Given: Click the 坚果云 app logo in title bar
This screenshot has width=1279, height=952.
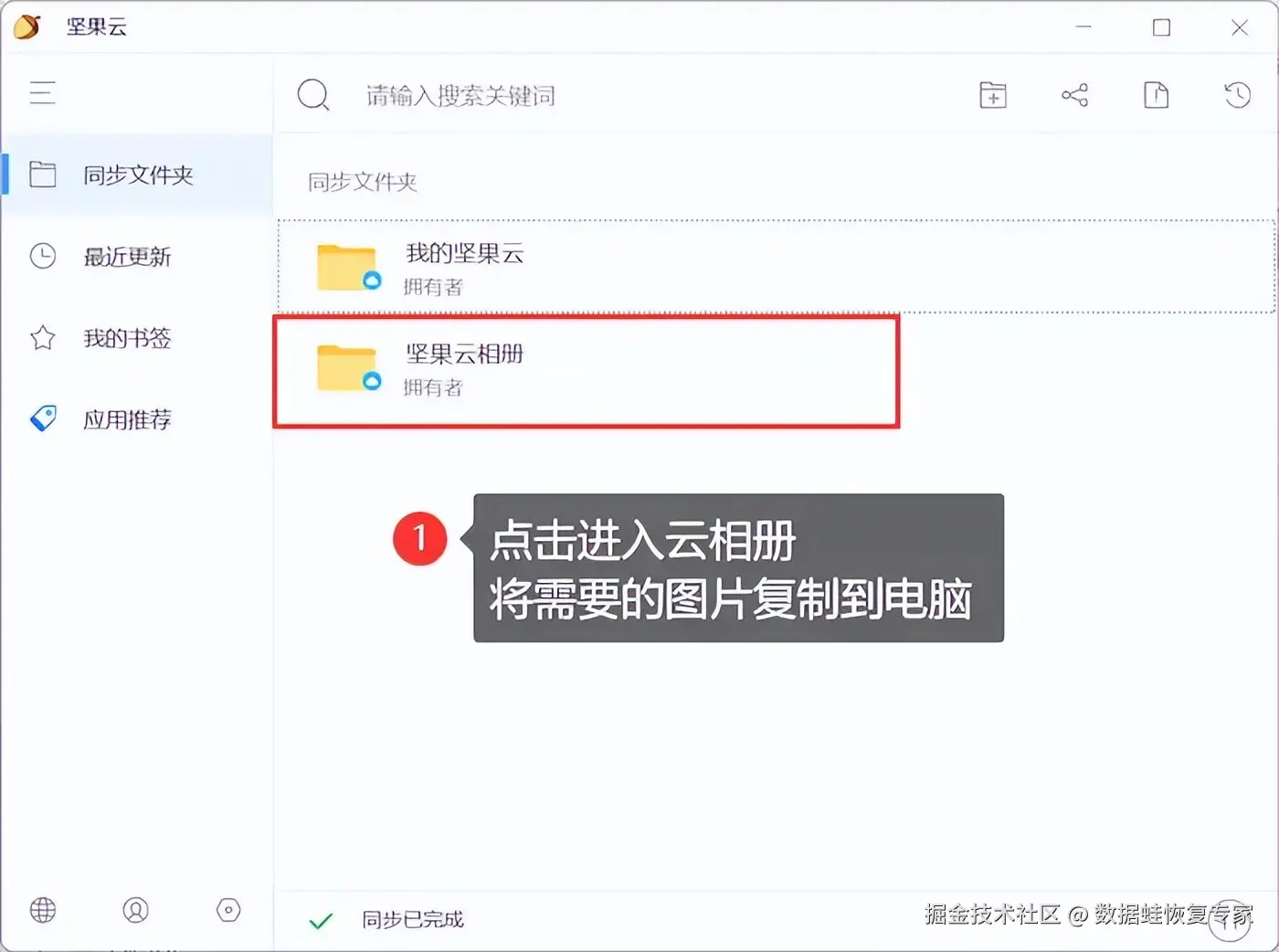Looking at the screenshot, I should 27,26.
